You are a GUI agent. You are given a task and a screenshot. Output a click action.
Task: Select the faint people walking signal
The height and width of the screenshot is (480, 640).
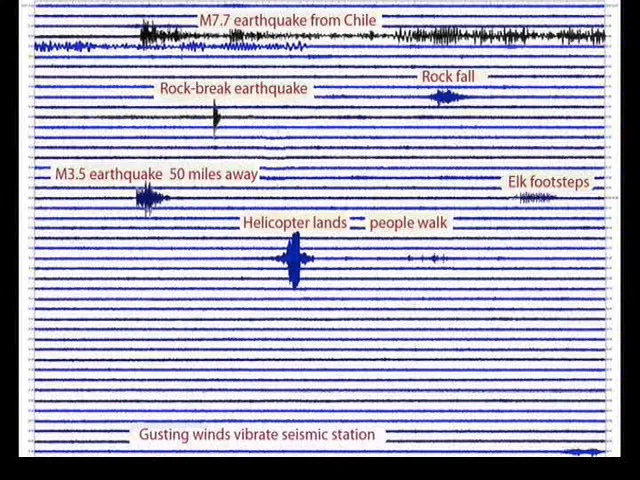pyautogui.click(x=428, y=259)
